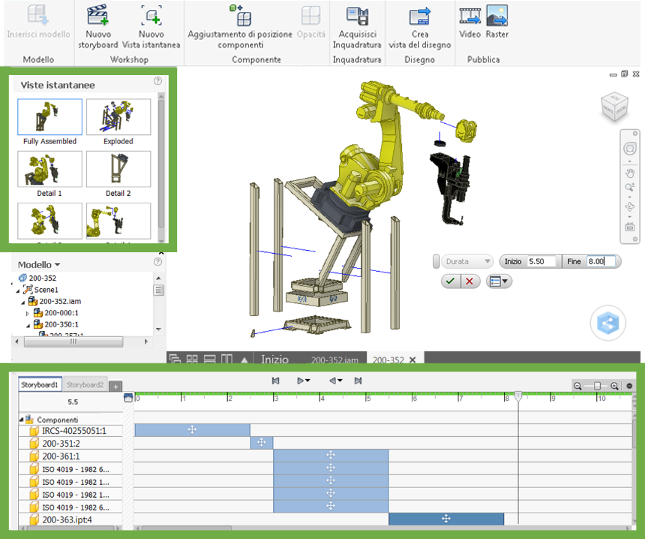Select 200-351:2 row in storyboard
Image resolution: width=645 pixels, height=539 pixels.
point(71,444)
